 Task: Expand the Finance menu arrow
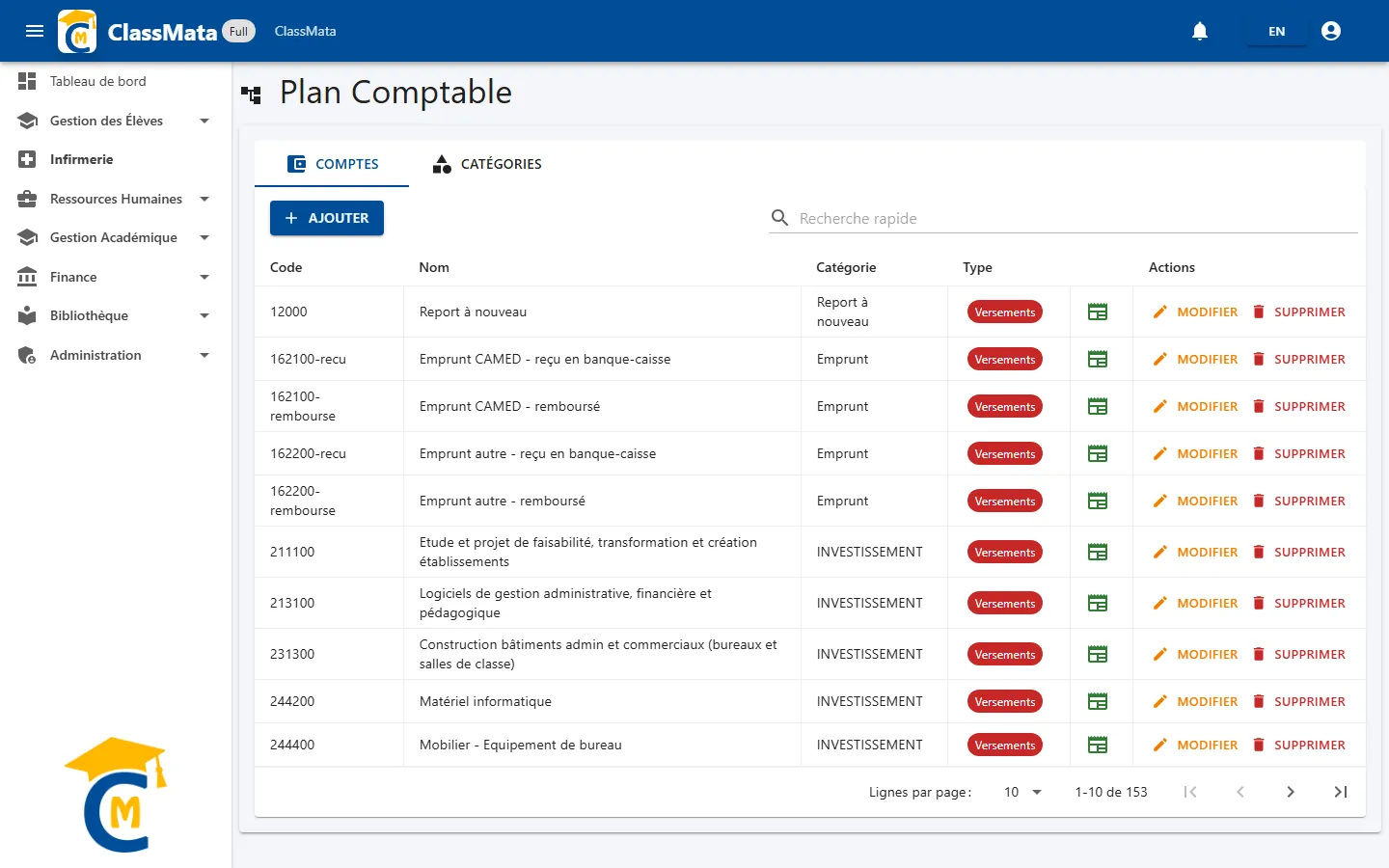[204, 277]
